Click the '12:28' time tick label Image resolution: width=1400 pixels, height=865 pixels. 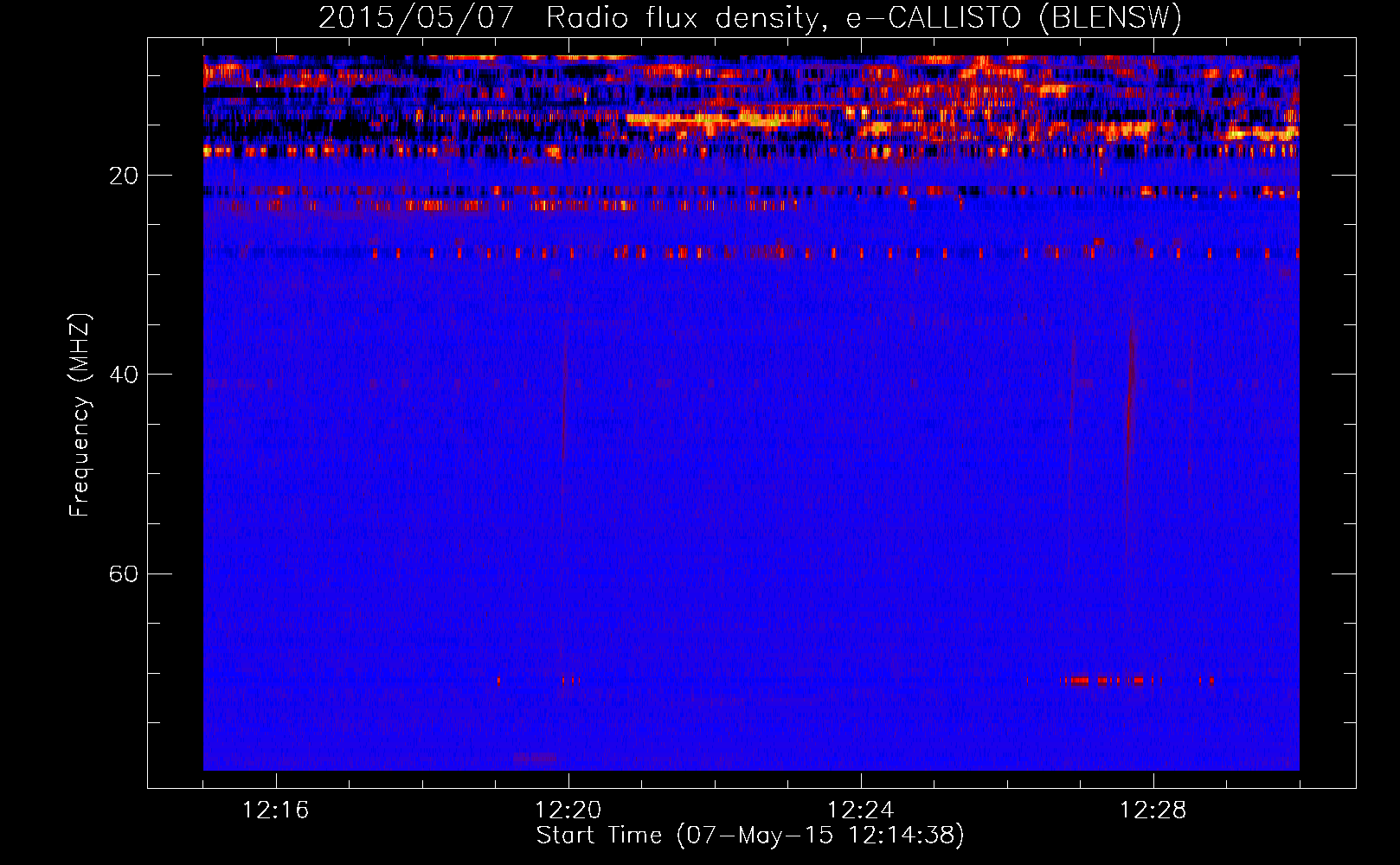tap(1153, 811)
